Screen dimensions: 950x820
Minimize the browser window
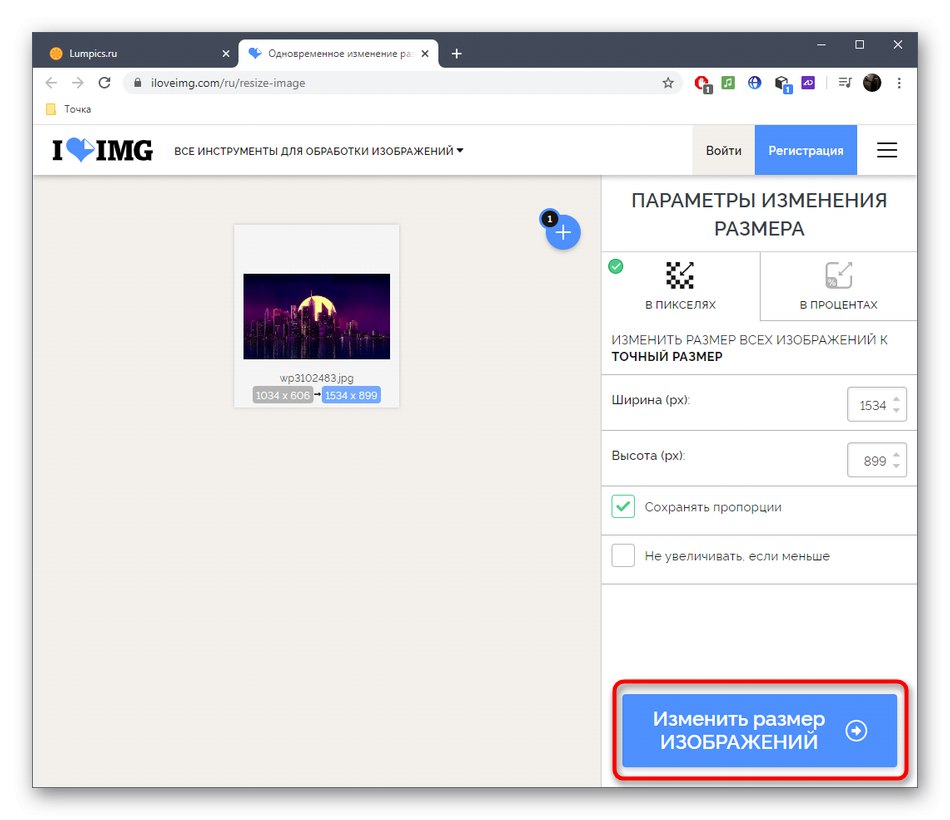822,45
